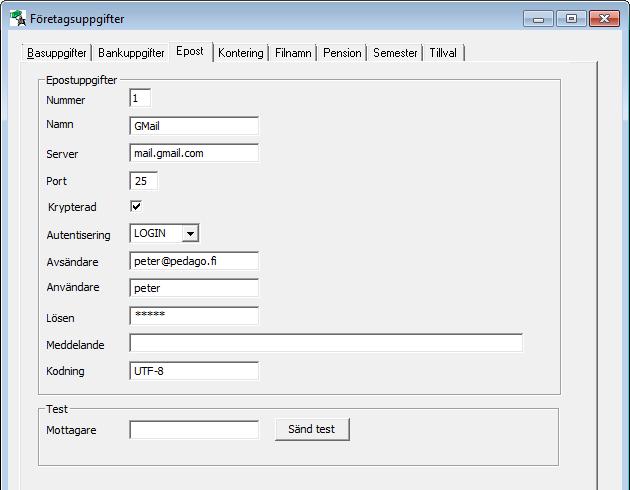
Task: Click the Avsändare email field
Action: [194, 261]
